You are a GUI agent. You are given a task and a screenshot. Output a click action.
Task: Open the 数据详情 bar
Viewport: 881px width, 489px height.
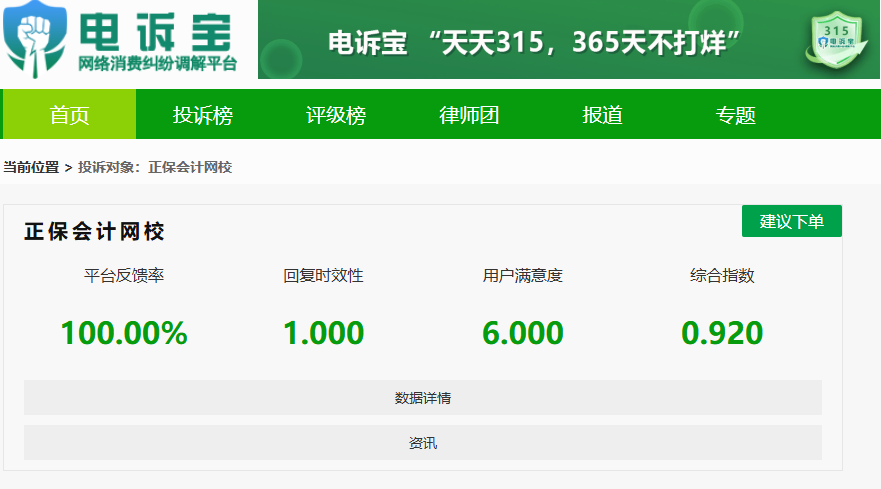point(423,397)
